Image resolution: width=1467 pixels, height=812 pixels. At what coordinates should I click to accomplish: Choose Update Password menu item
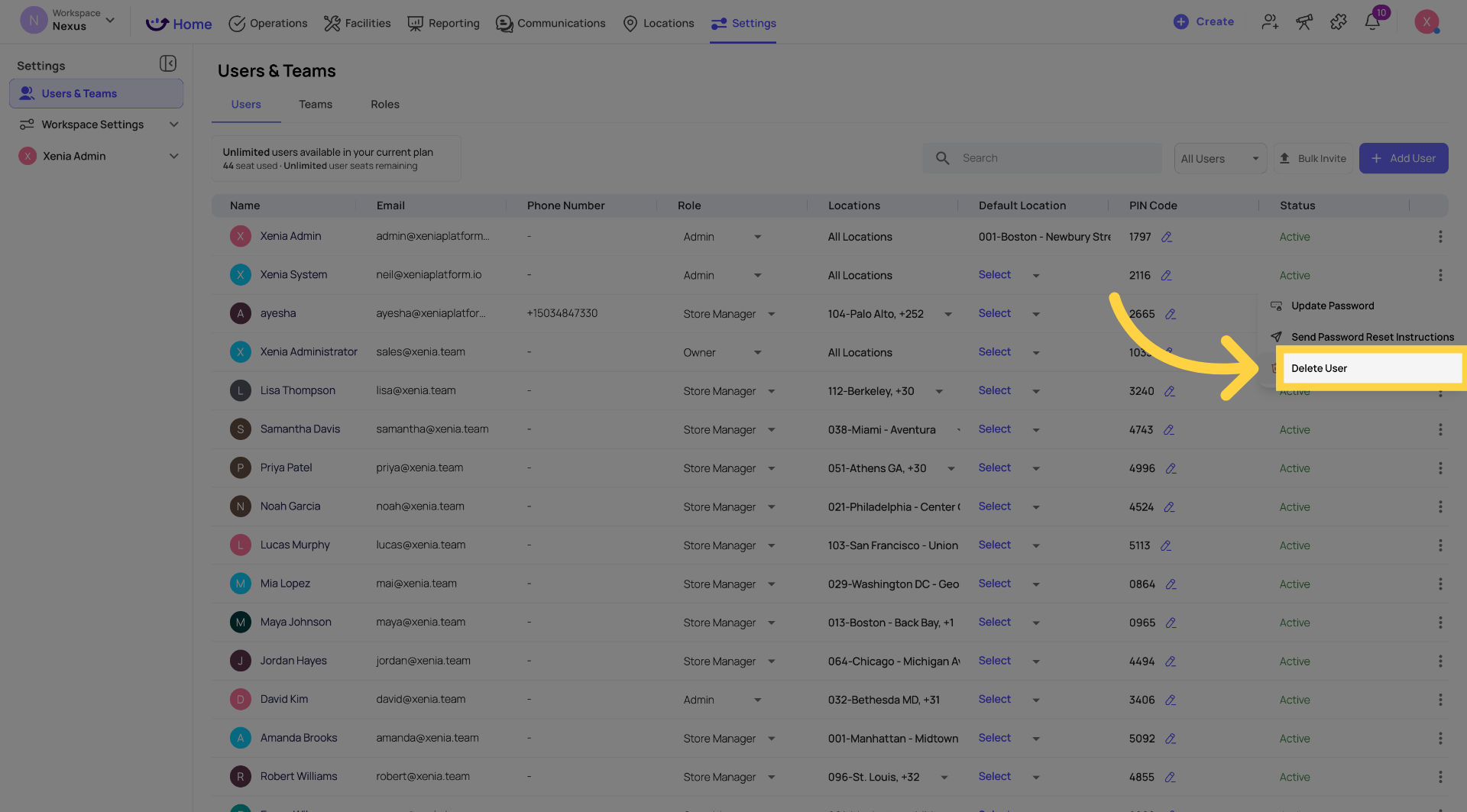coord(1332,306)
